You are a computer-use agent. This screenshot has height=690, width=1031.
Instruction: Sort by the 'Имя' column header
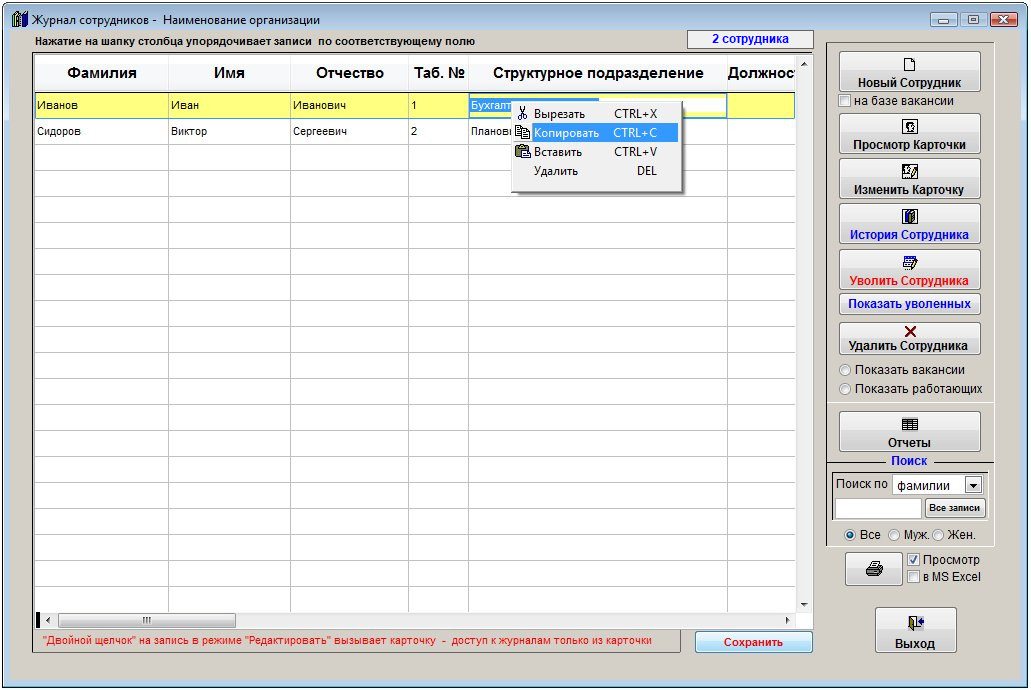pos(229,73)
